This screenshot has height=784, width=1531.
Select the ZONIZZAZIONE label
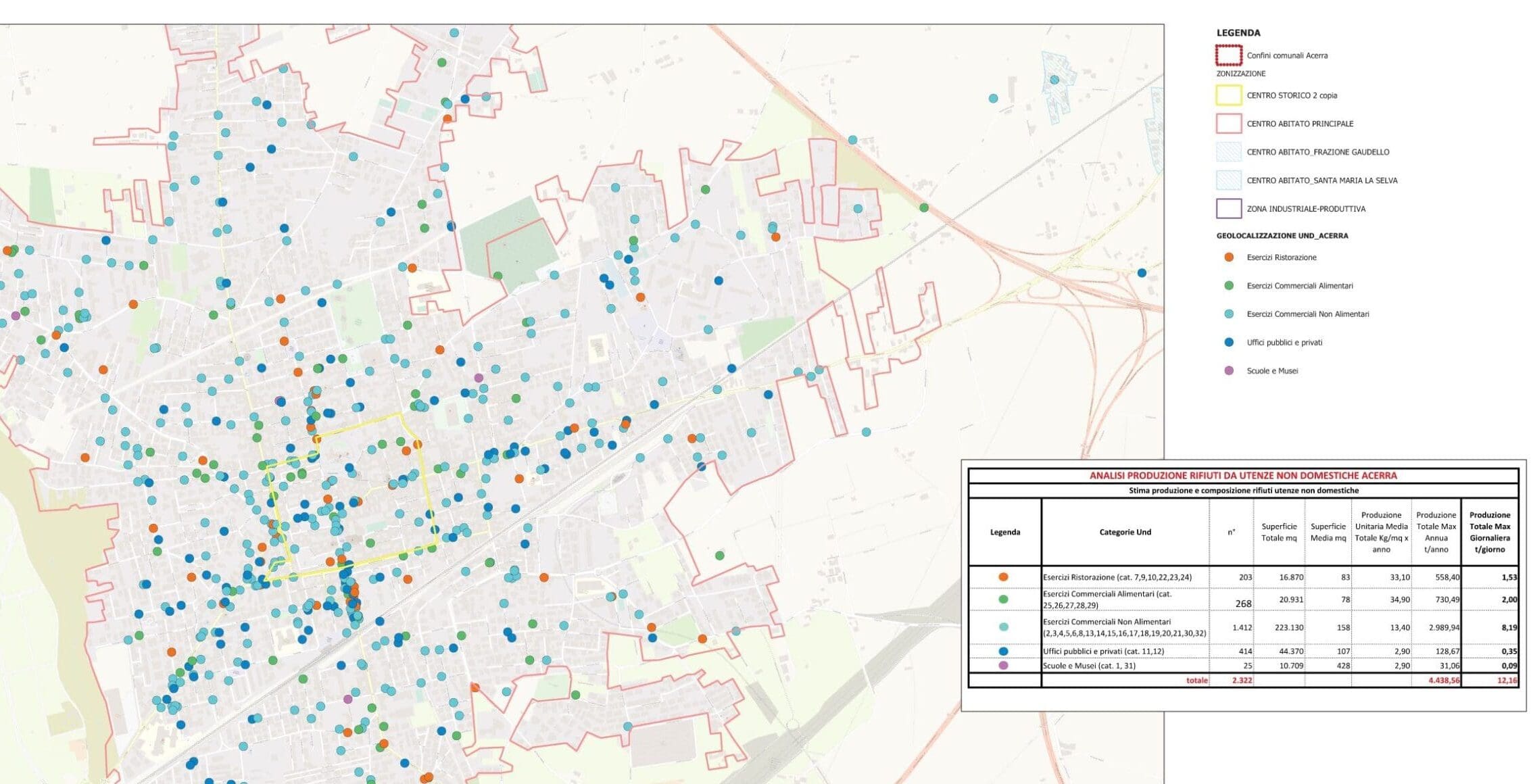(x=1241, y=74)
